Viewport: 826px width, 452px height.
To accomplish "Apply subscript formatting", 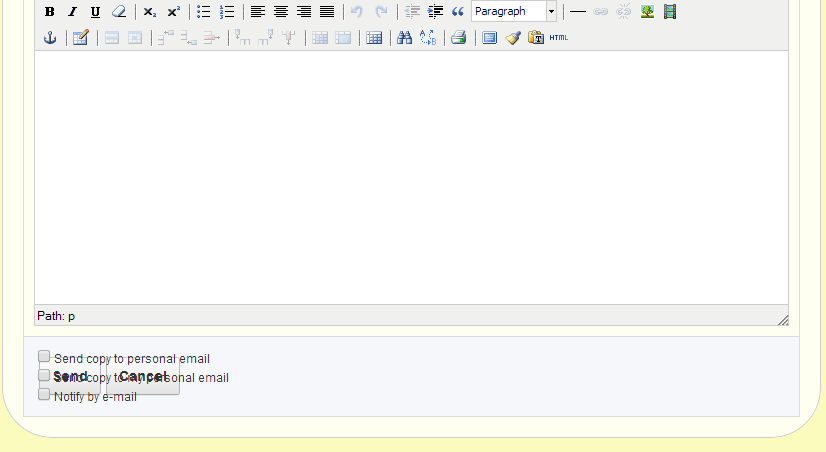I will tap(150, 12).
